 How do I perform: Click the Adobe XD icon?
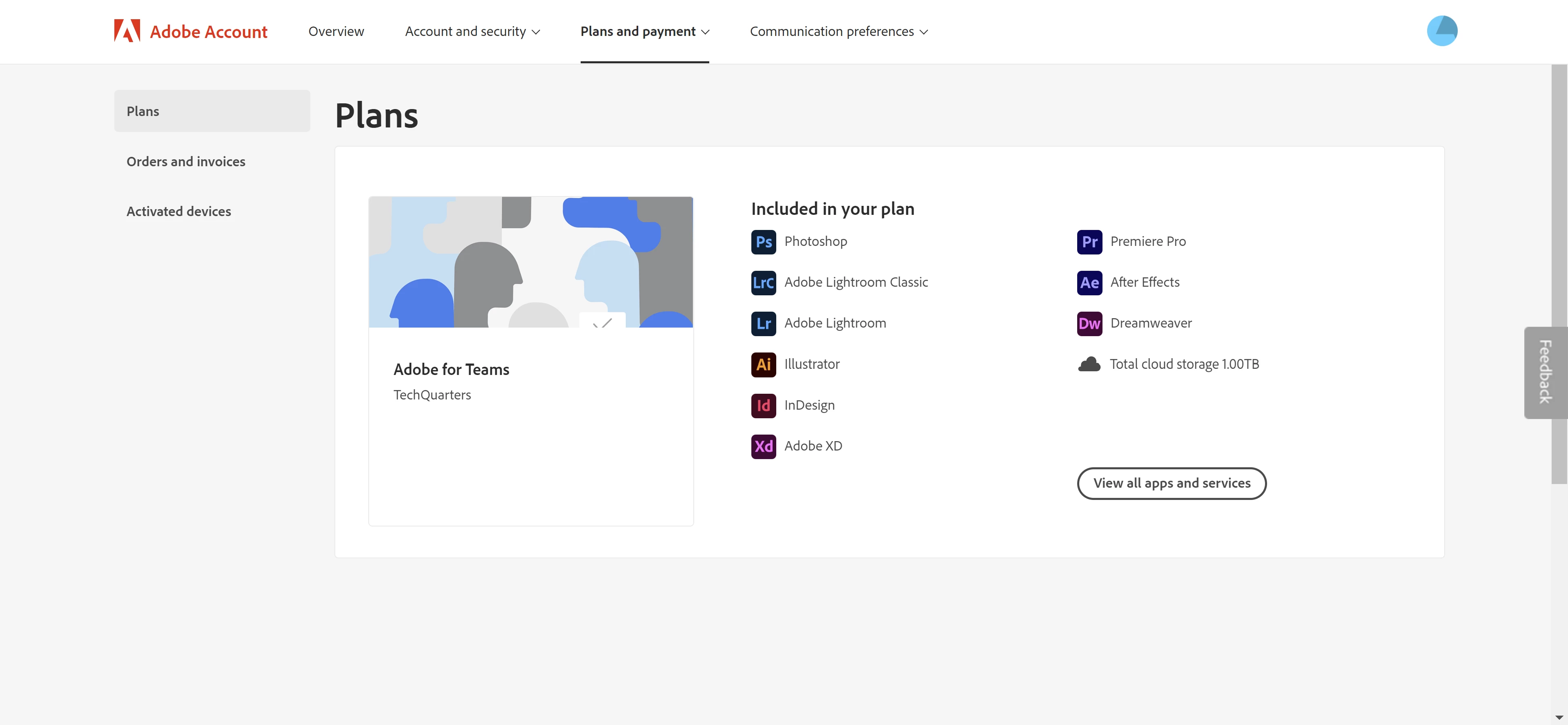[763, 446]
